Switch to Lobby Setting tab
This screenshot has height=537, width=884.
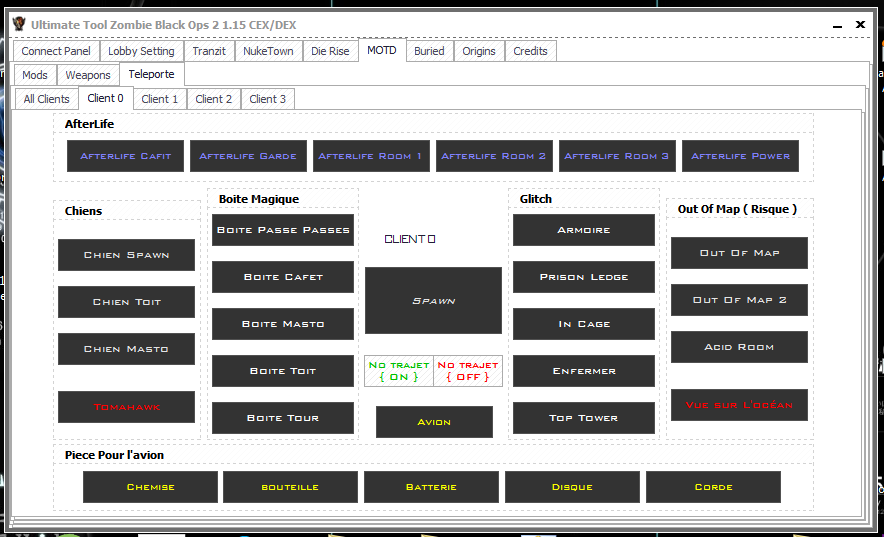coord(141,51)
